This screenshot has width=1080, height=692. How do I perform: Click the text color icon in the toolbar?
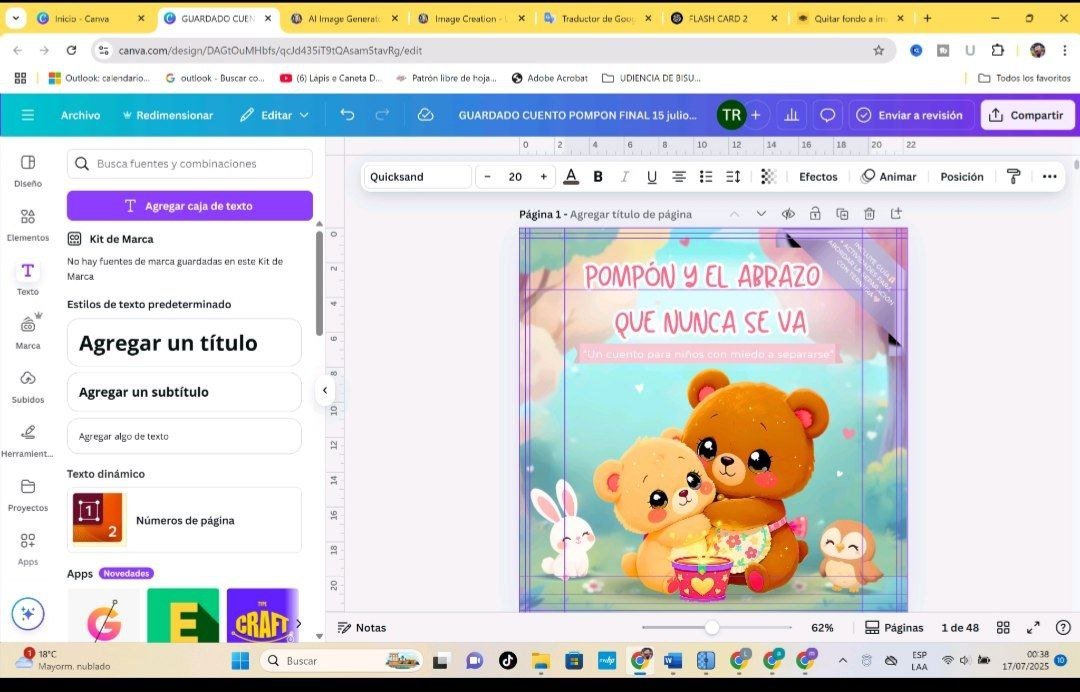coord(571,176)
